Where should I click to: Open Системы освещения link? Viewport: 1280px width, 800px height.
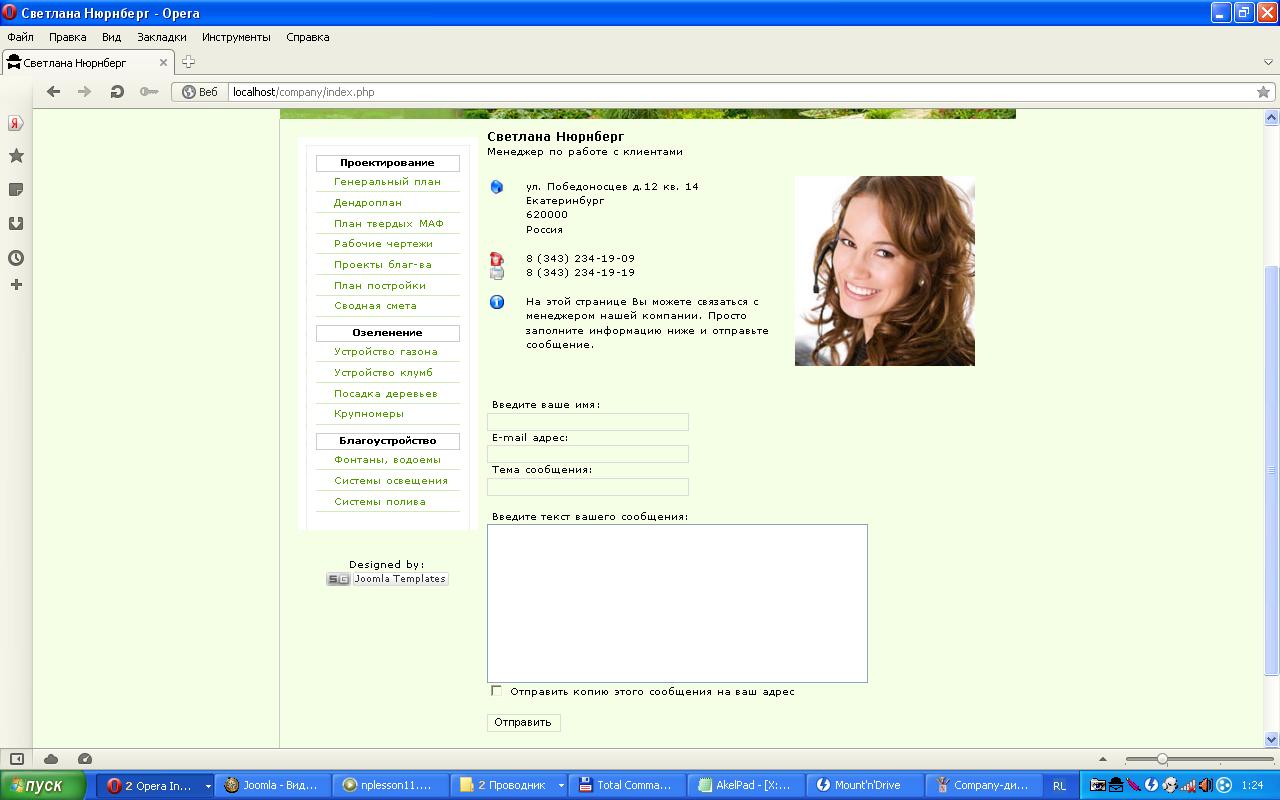pos(391,481)
